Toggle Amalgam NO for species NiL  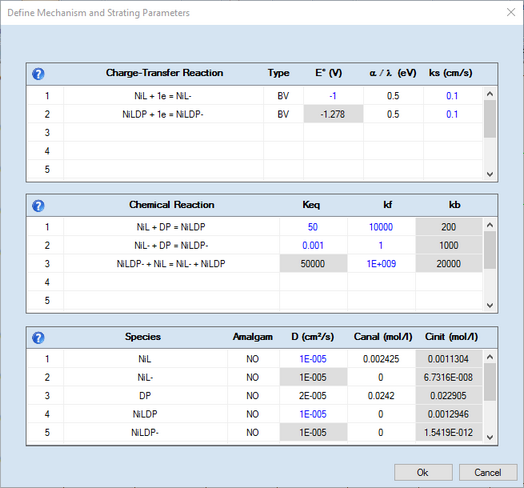click(253, 359)
